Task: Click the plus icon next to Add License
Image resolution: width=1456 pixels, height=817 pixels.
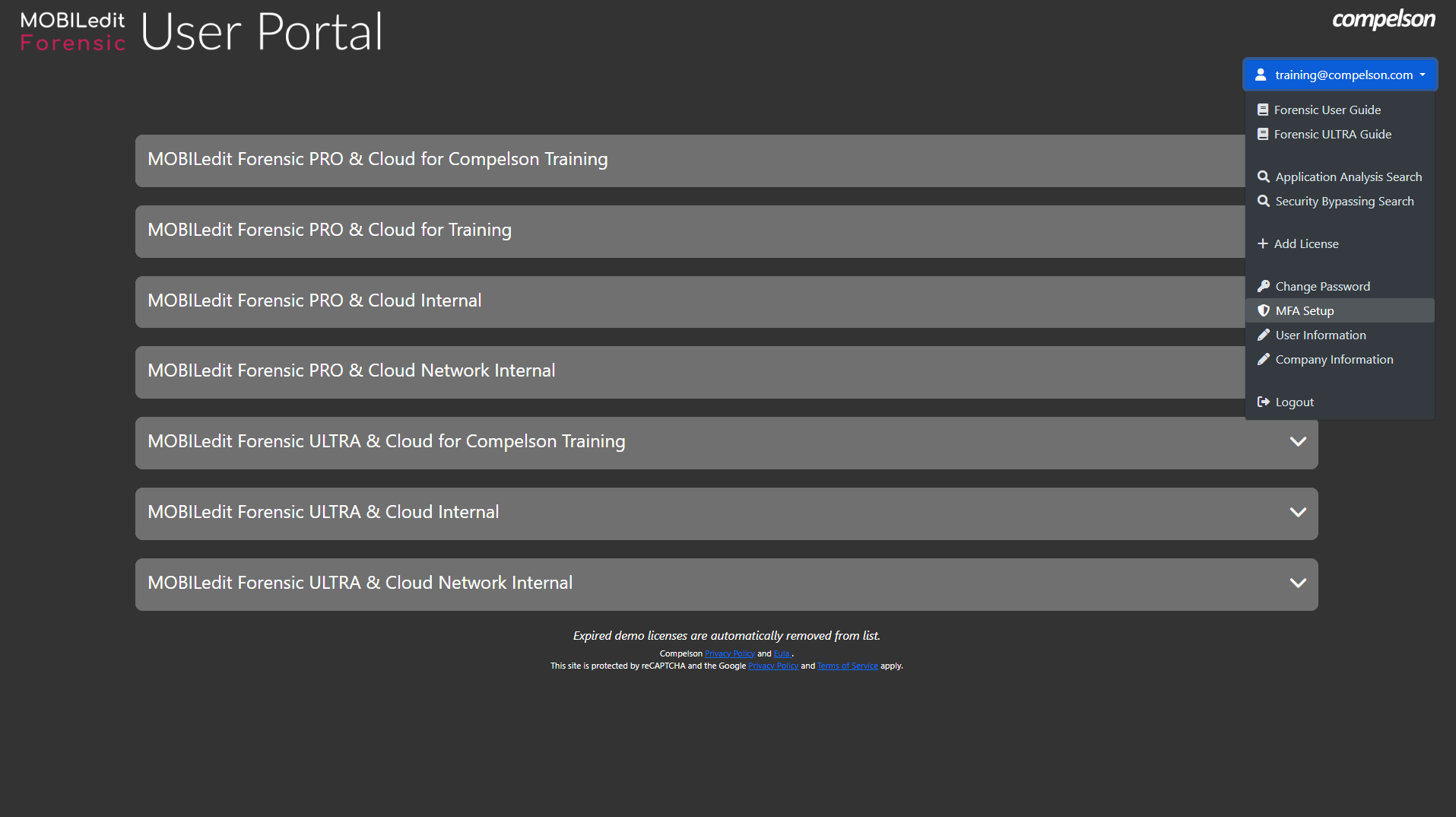Action: 1263,244
